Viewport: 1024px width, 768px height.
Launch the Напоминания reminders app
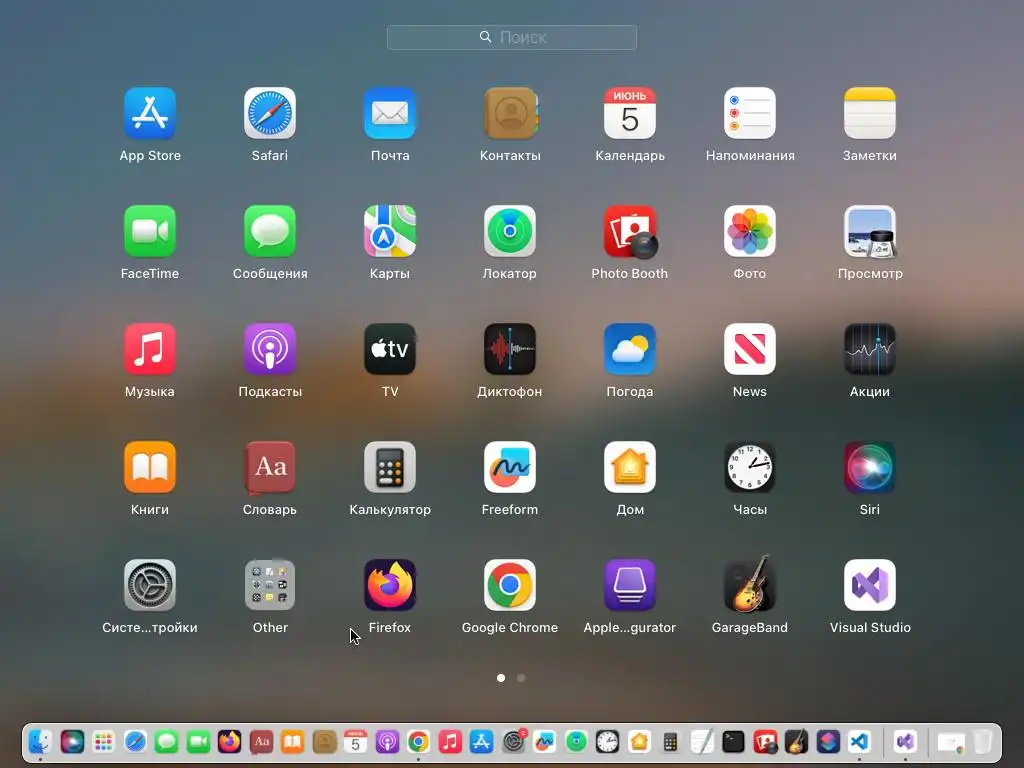click(x=750, y=114)
